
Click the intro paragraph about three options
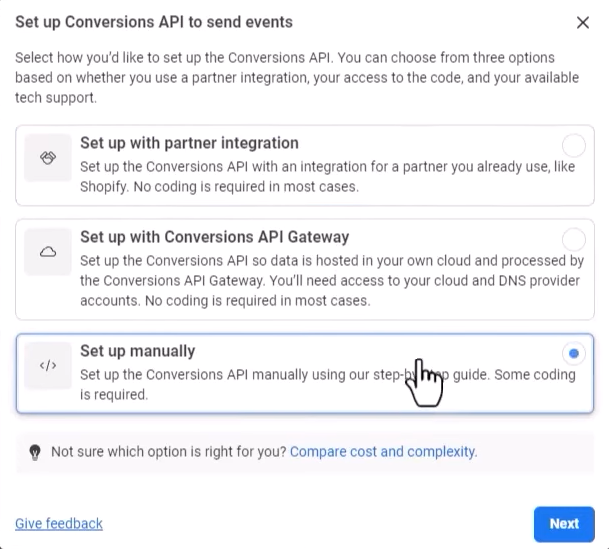285,75
